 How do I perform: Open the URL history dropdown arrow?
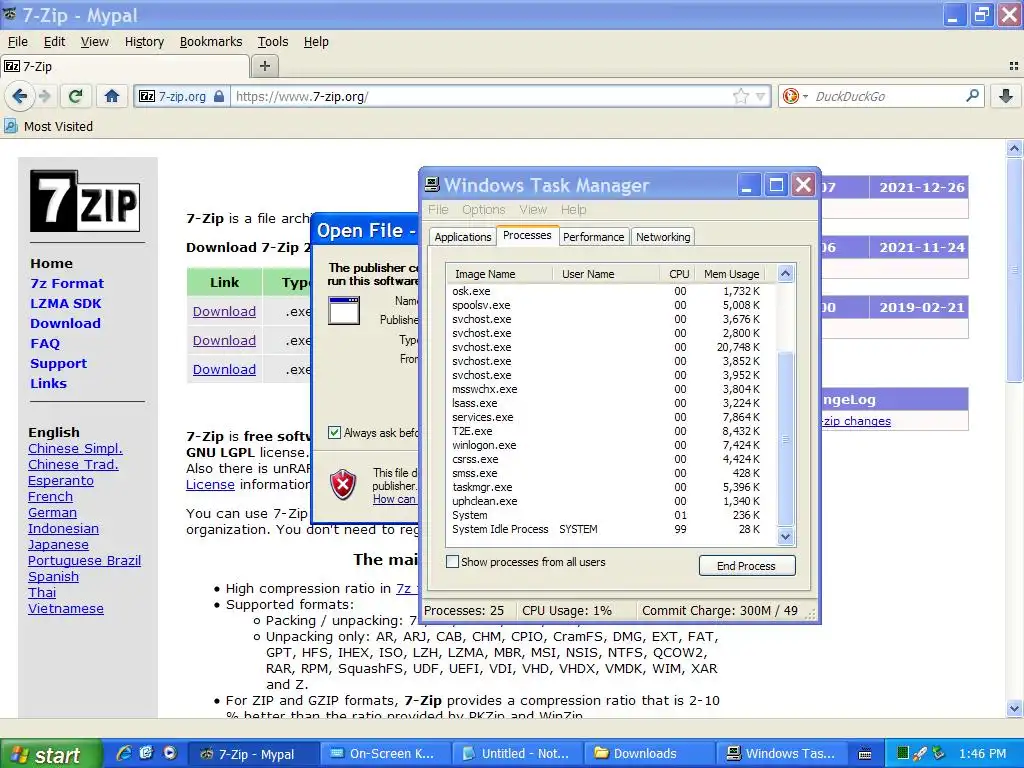[x=760, y=97]
